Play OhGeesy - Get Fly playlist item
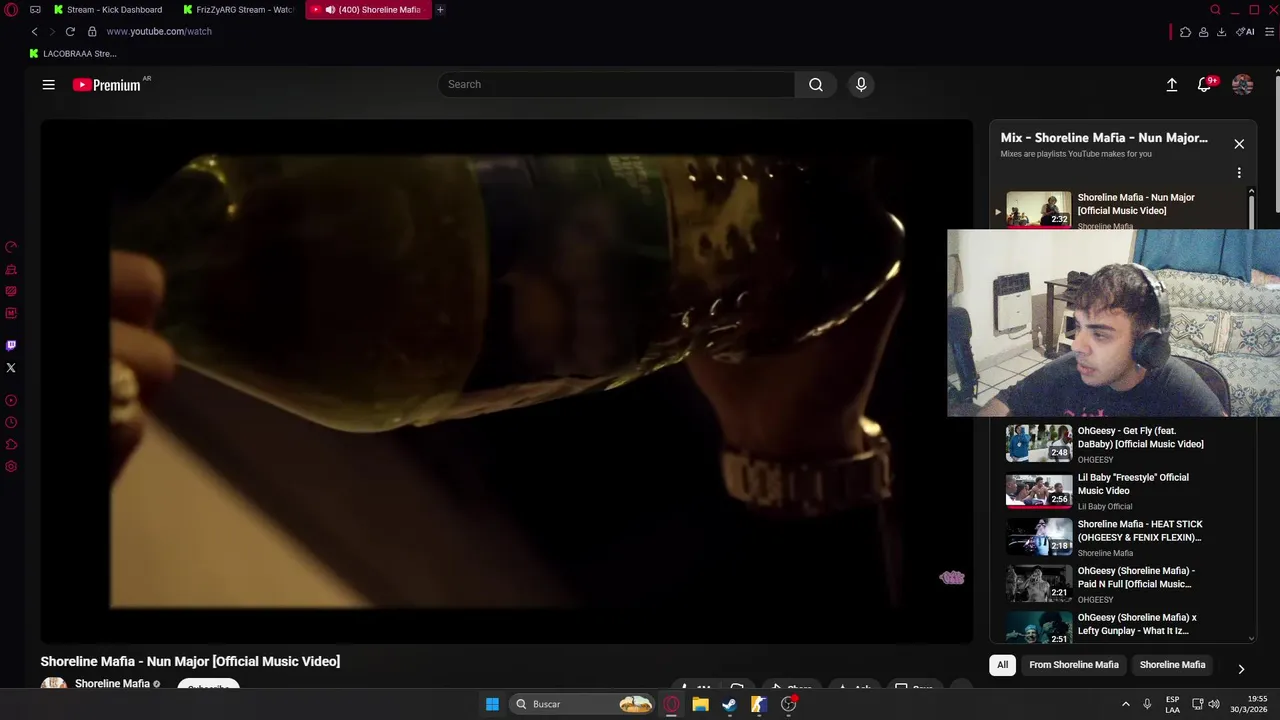 pyautogui.click(x=1120, y=443)
